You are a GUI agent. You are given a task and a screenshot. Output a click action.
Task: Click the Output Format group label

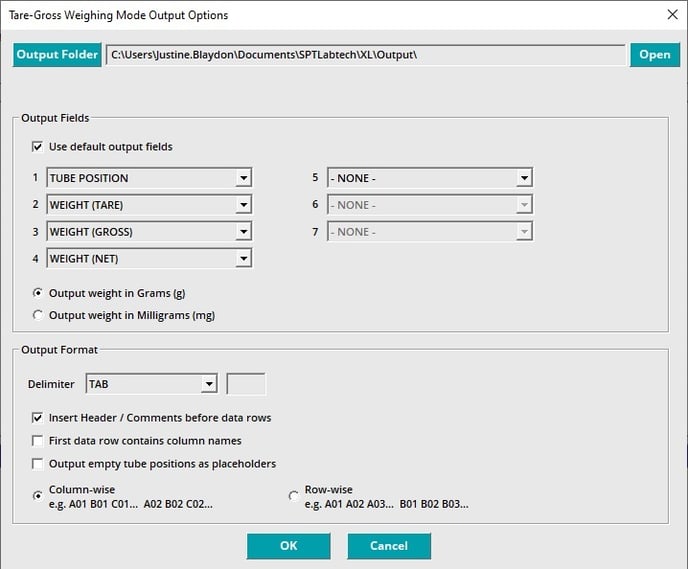(x=59, y=350)
